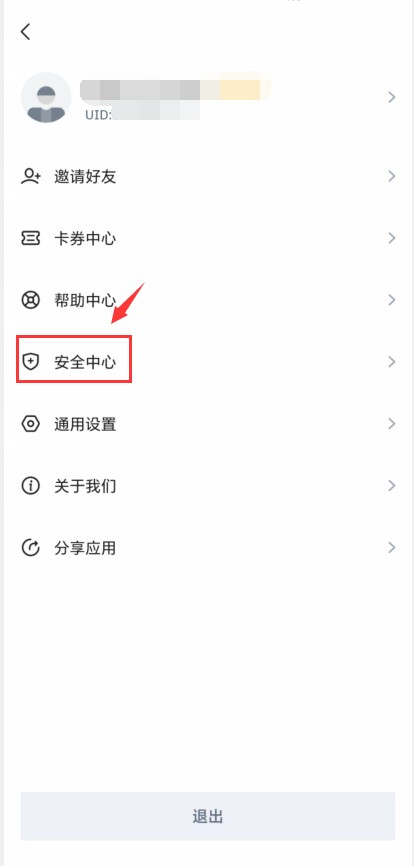Expand profile details via avatar row chevron
Image resolution: width=414 pixels, height=866 pixels.
click(392, 98)
